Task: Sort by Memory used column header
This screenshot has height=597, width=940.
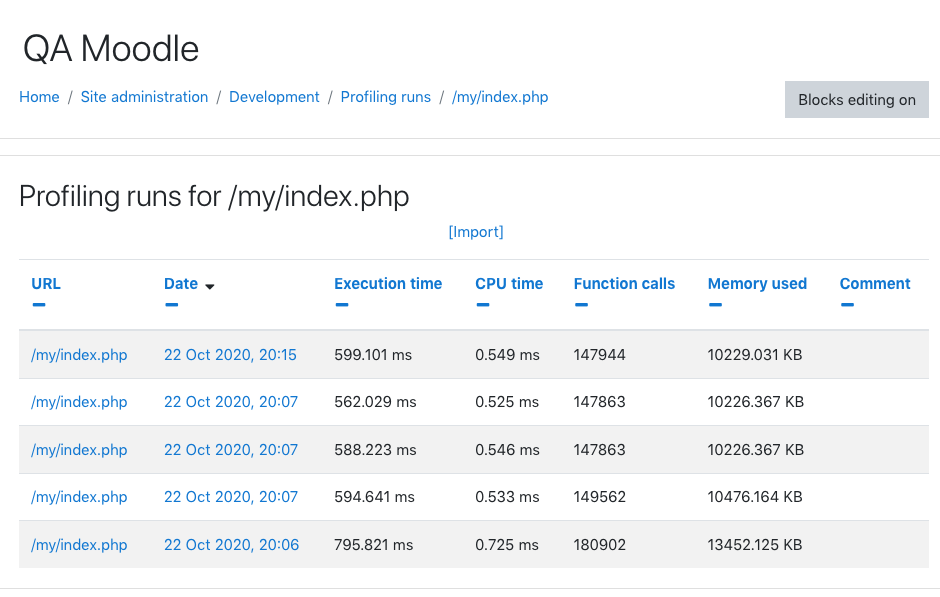Action: point(757,284)
